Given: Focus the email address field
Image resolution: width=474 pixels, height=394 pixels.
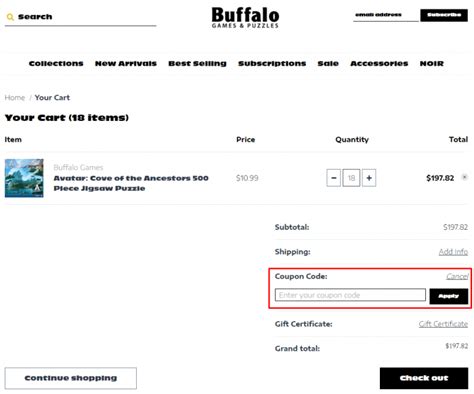Looking at the screenshot, I should point(386,15).
